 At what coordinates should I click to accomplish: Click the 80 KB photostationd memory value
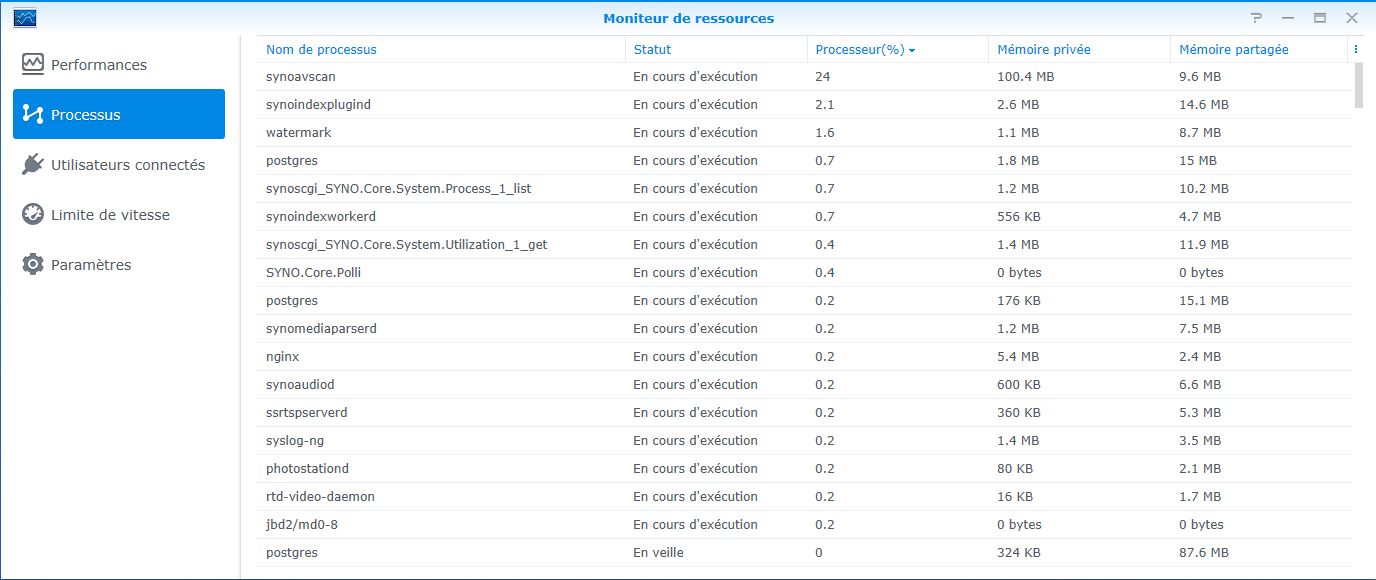pos(1015,469)
